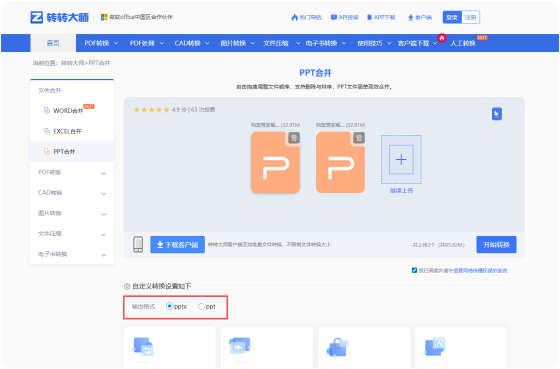Open WORD合并 in the sidebar
Viewport: 560px width, 369px height.
tap(68, 111)
